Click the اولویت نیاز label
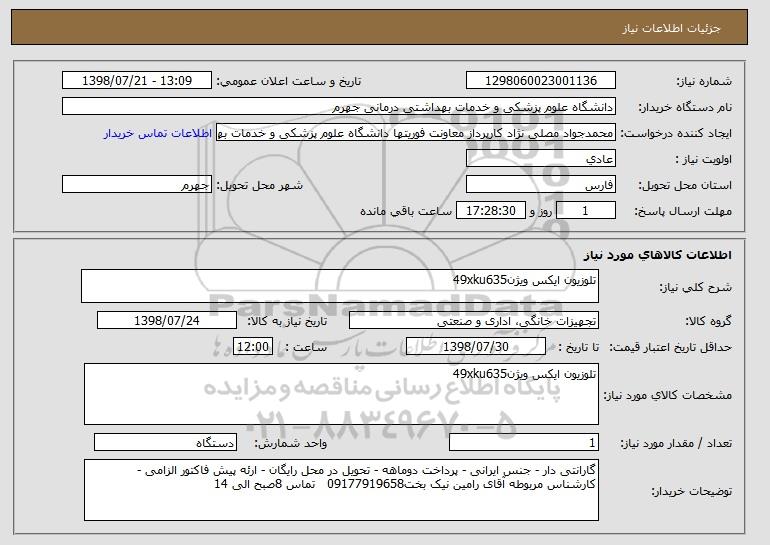This screenshot has width=770, height=545. [x=703, y=160]
